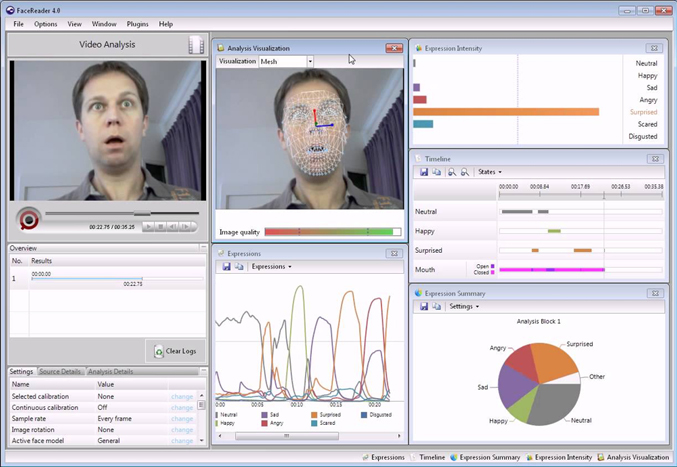The width and height of the screenshot is (677, 467).
Task: Switch to the Source Details tab
Action: pos(61,372)
